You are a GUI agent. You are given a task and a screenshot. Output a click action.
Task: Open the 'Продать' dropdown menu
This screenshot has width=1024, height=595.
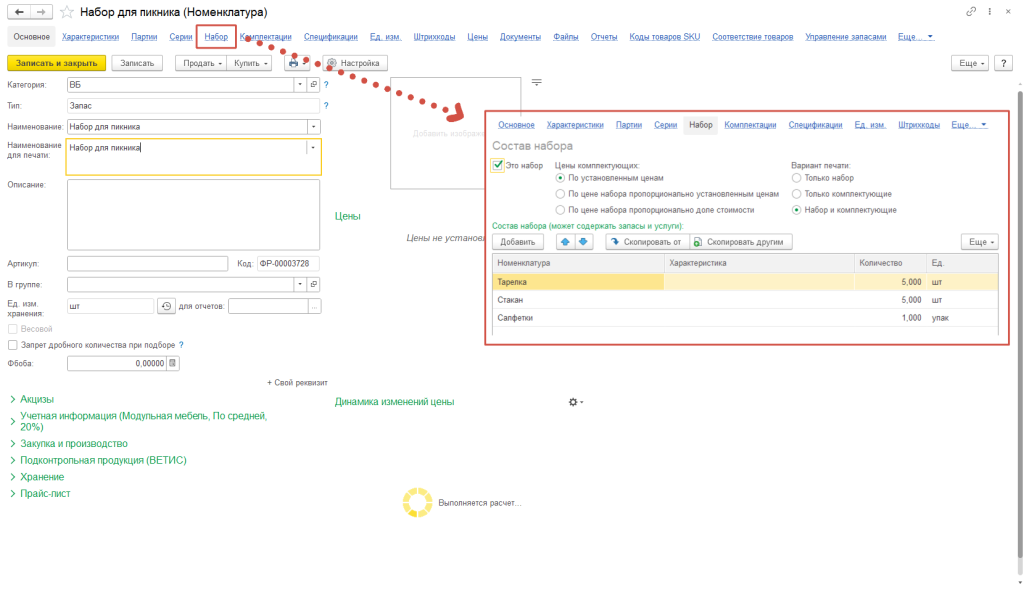coord(202,63)
